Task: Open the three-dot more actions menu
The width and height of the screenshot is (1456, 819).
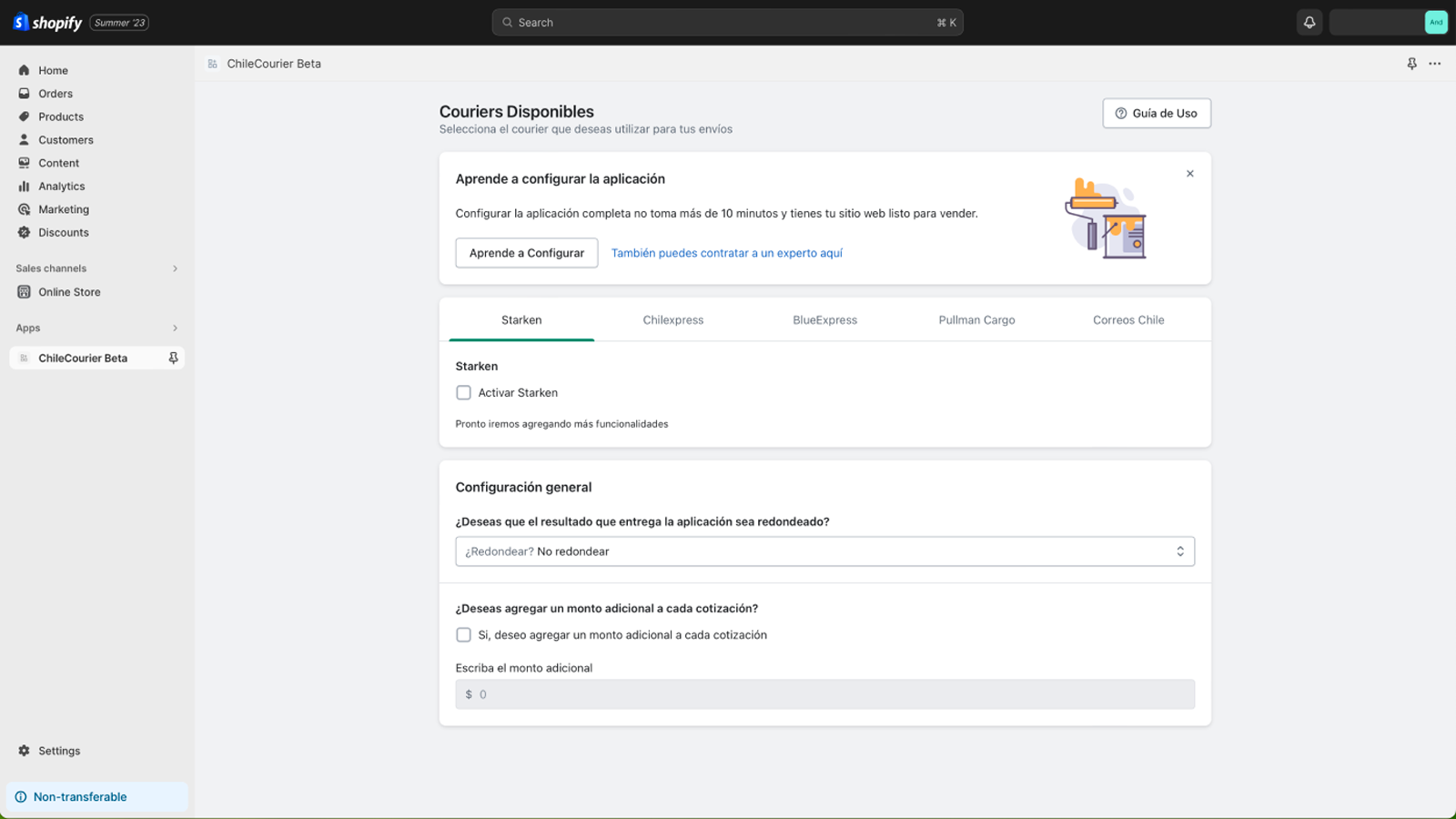Action: (1435, 64)
